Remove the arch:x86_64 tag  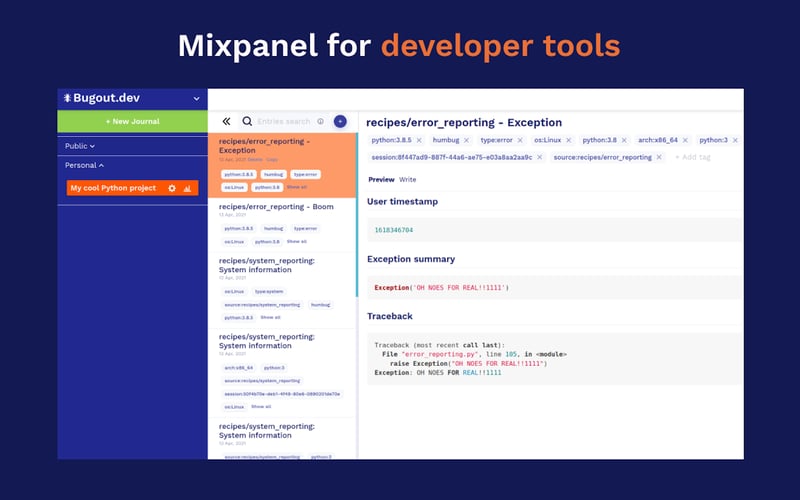coord(685,140)
